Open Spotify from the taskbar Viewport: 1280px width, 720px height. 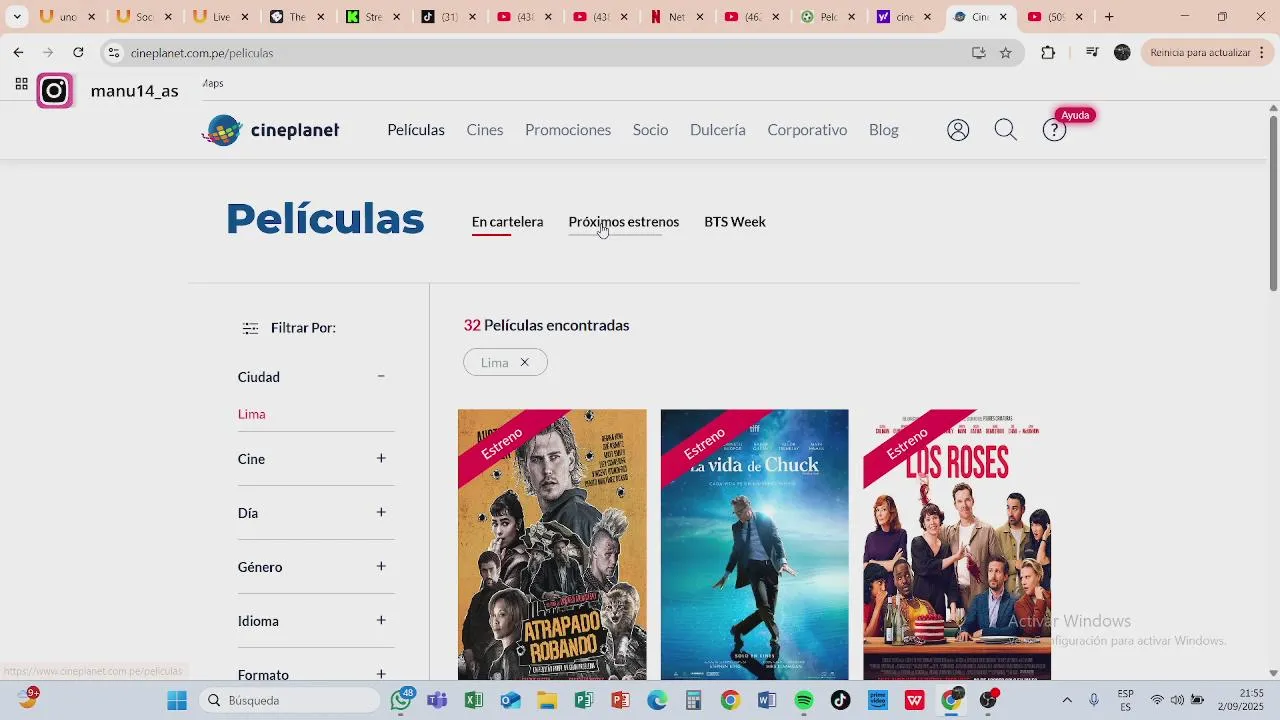(804, 701)
